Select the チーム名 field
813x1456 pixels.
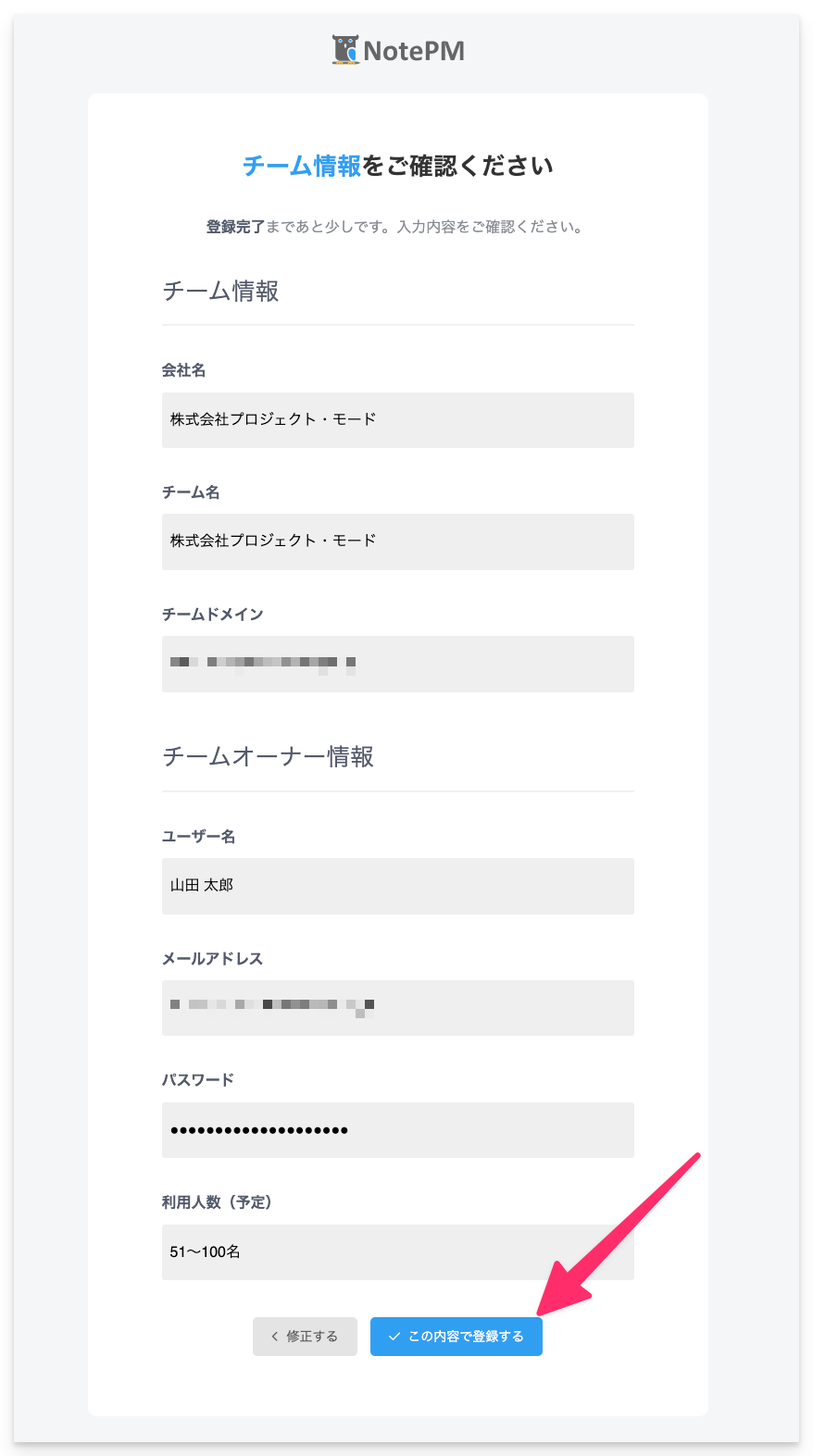[x=398, y=541]
